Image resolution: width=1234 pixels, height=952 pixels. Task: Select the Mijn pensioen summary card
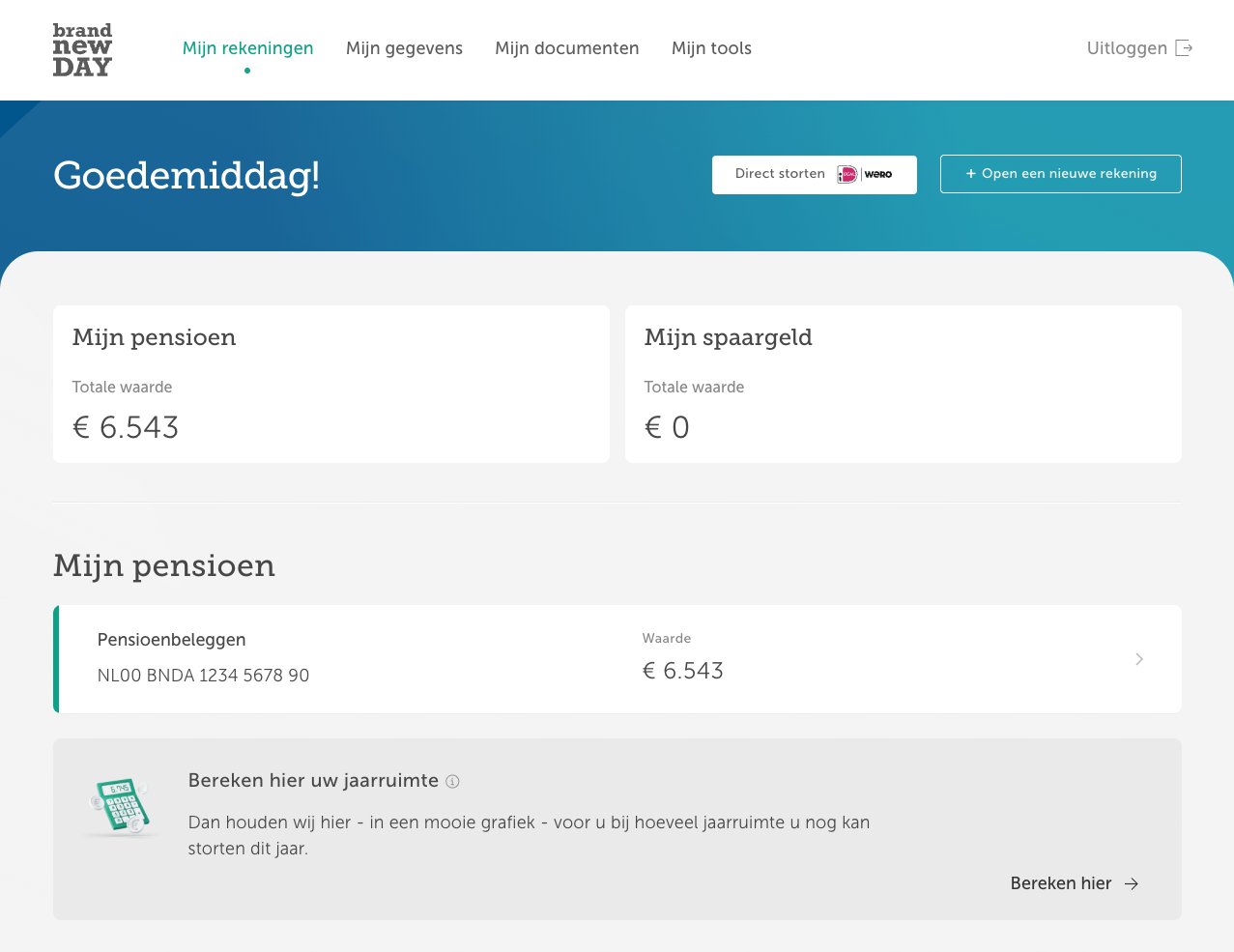(x=330, y=384)
